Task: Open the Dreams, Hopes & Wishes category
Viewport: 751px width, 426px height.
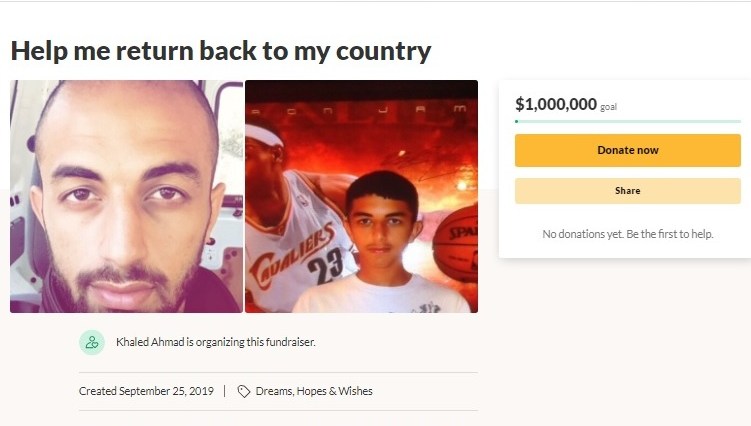Action: 314,391
